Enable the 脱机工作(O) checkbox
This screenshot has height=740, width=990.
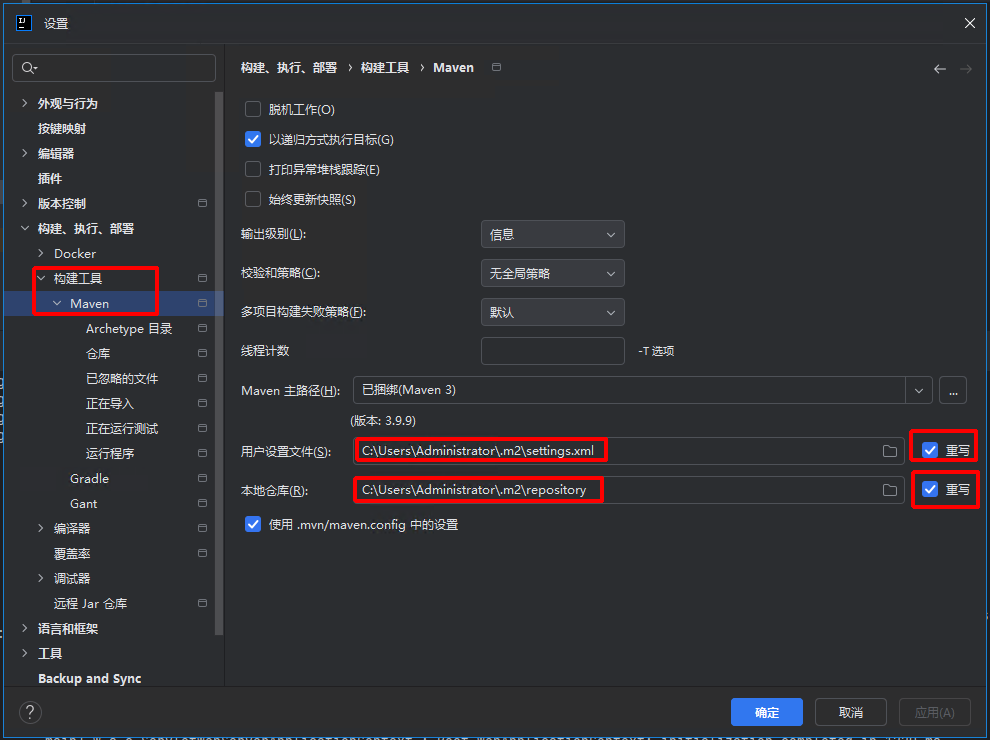click(253, 109)
